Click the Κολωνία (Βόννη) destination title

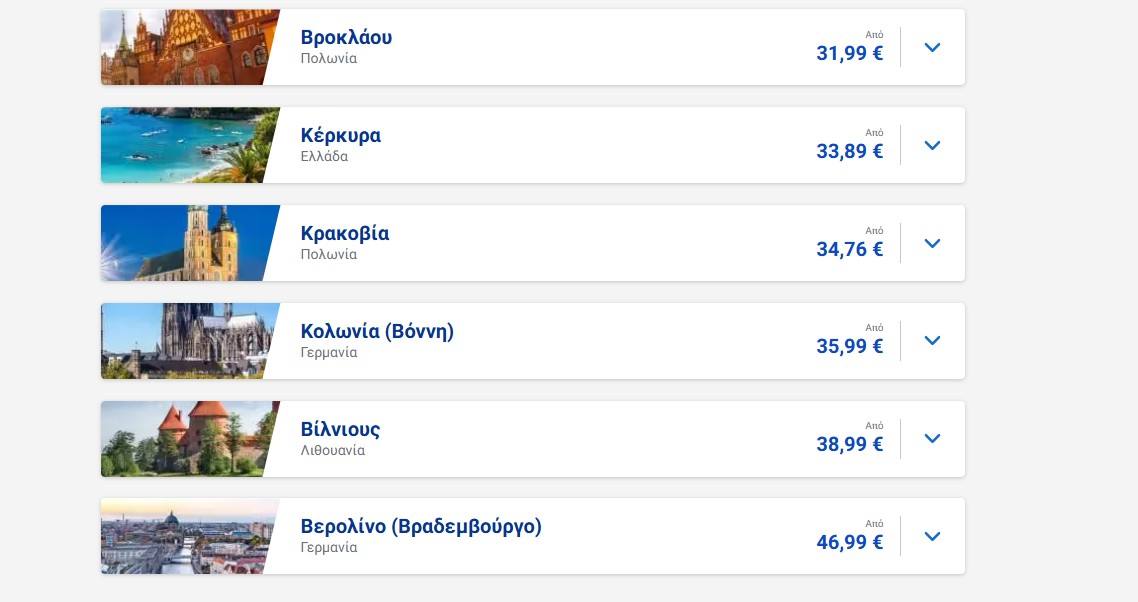click(377, 331)
